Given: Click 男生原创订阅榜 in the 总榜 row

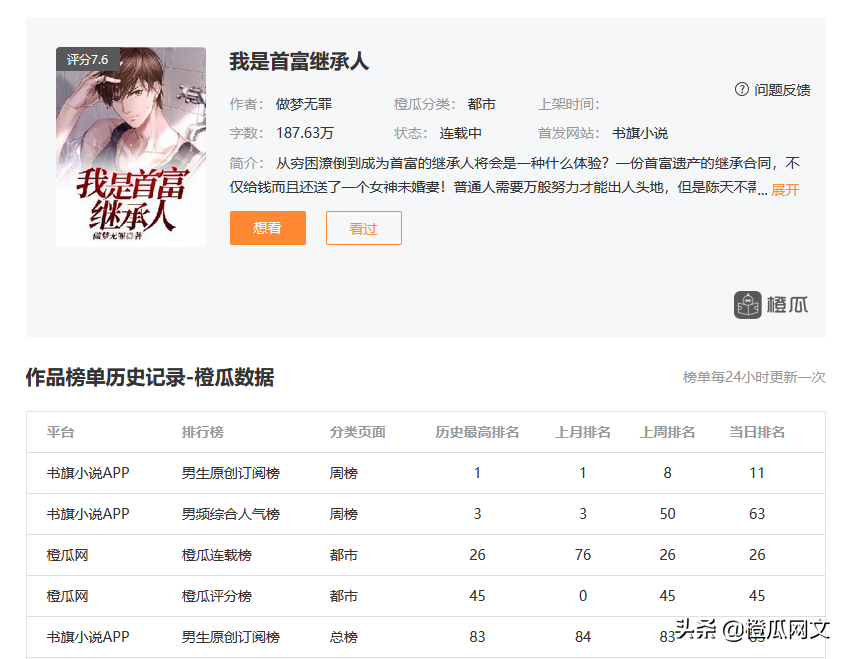Looking at the screenshot, I should pyautogui.click(x=231, y=637).
